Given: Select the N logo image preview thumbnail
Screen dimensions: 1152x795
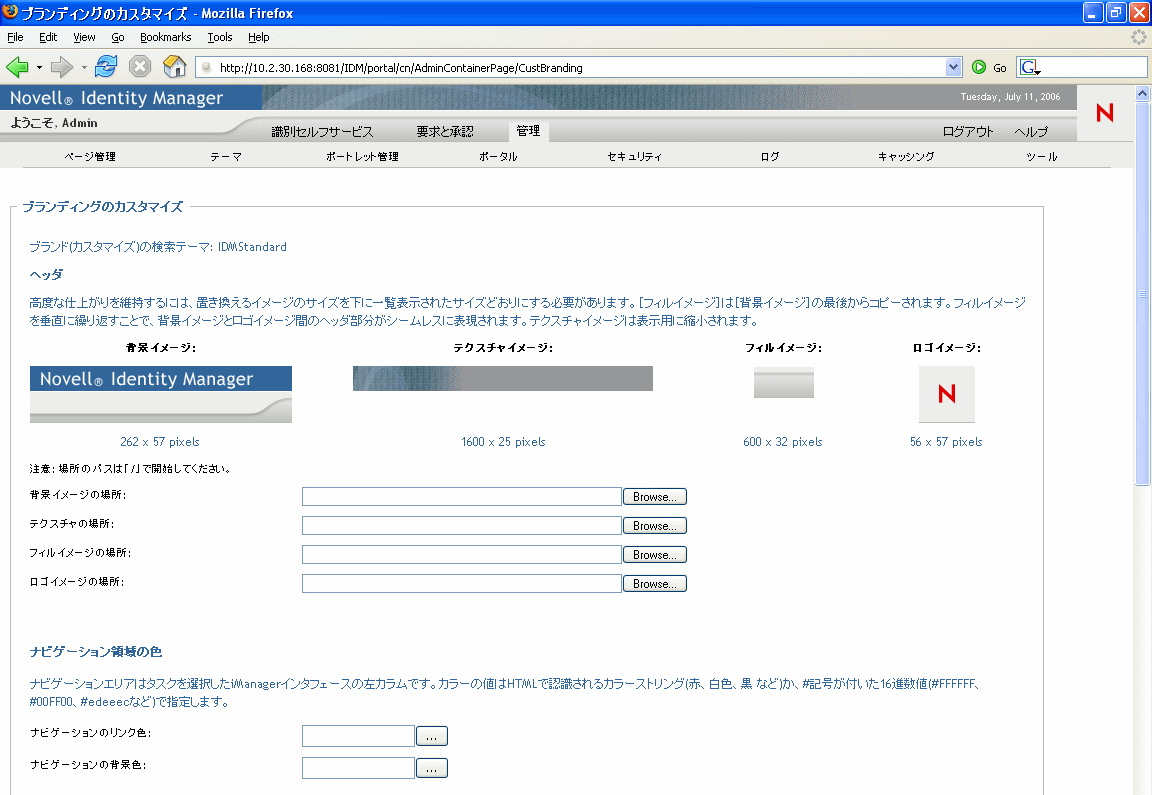Looking at the screenshot, I should point(946,394).
